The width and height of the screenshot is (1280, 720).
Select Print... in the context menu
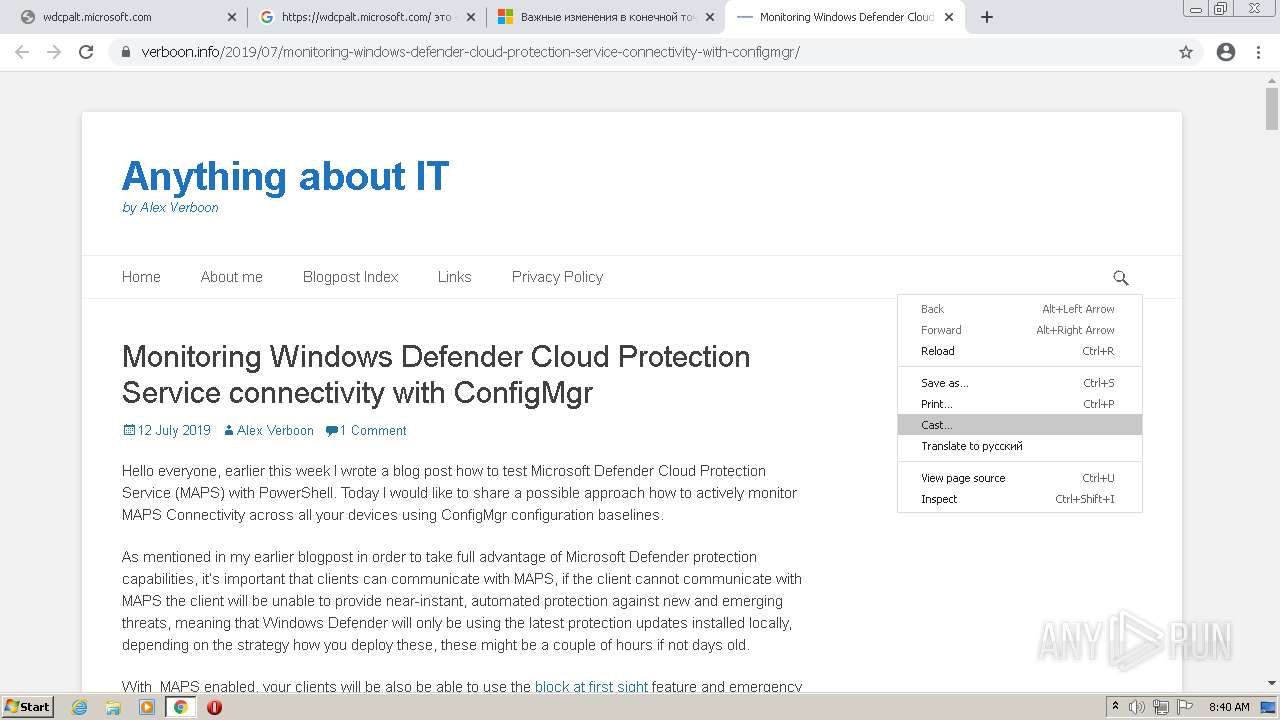[x=1020, y=404]
